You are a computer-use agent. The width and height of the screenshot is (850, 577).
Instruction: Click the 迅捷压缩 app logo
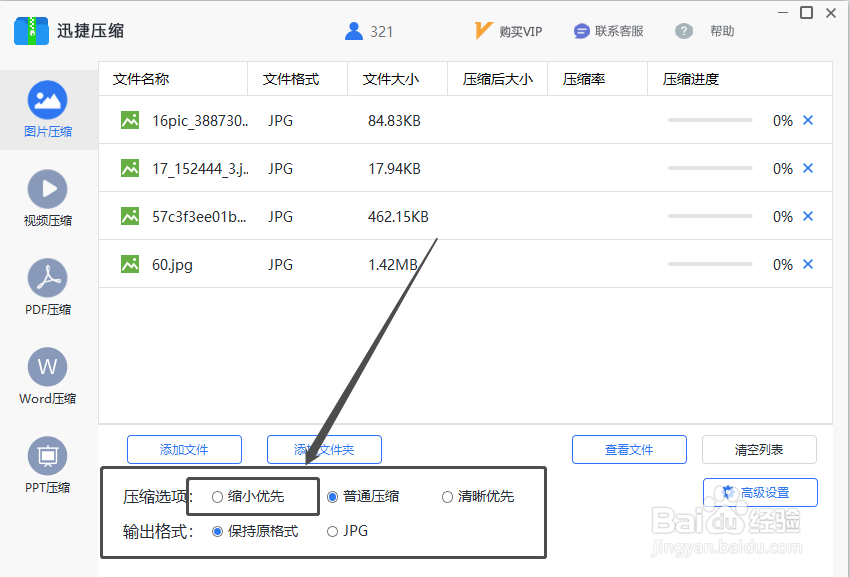pos(31,31)
